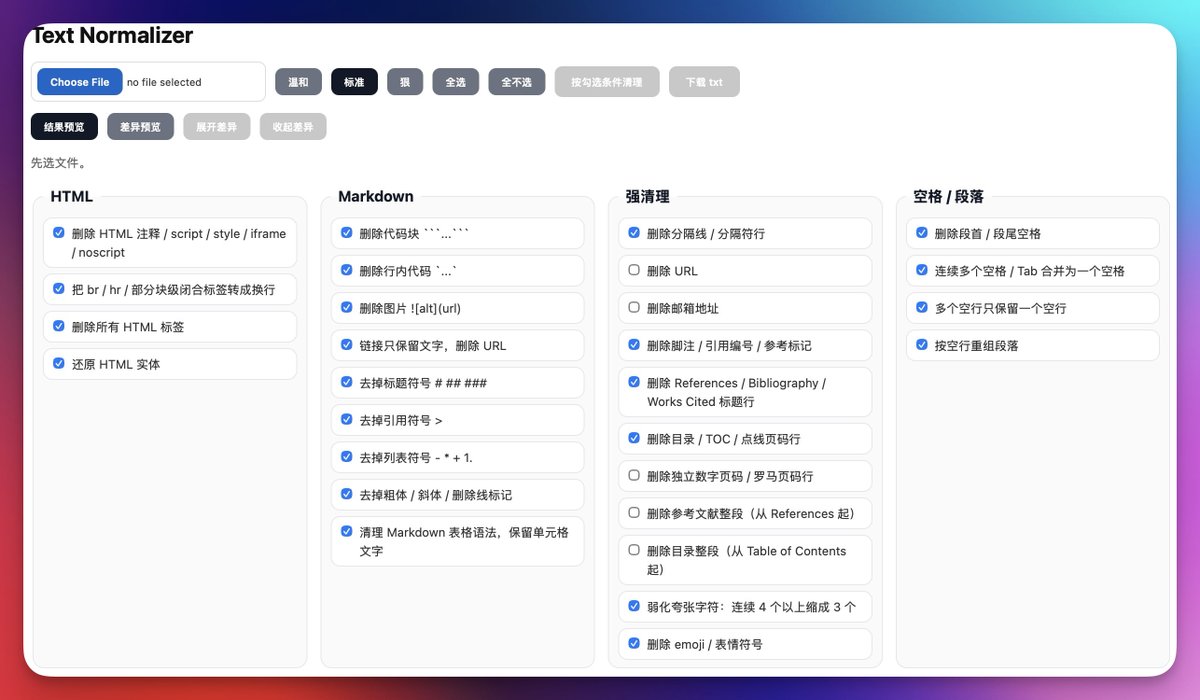The height and width of the screenshot is (700, 1200).
Task: Select the 温和 preset button
Action: tap(298, 82)
